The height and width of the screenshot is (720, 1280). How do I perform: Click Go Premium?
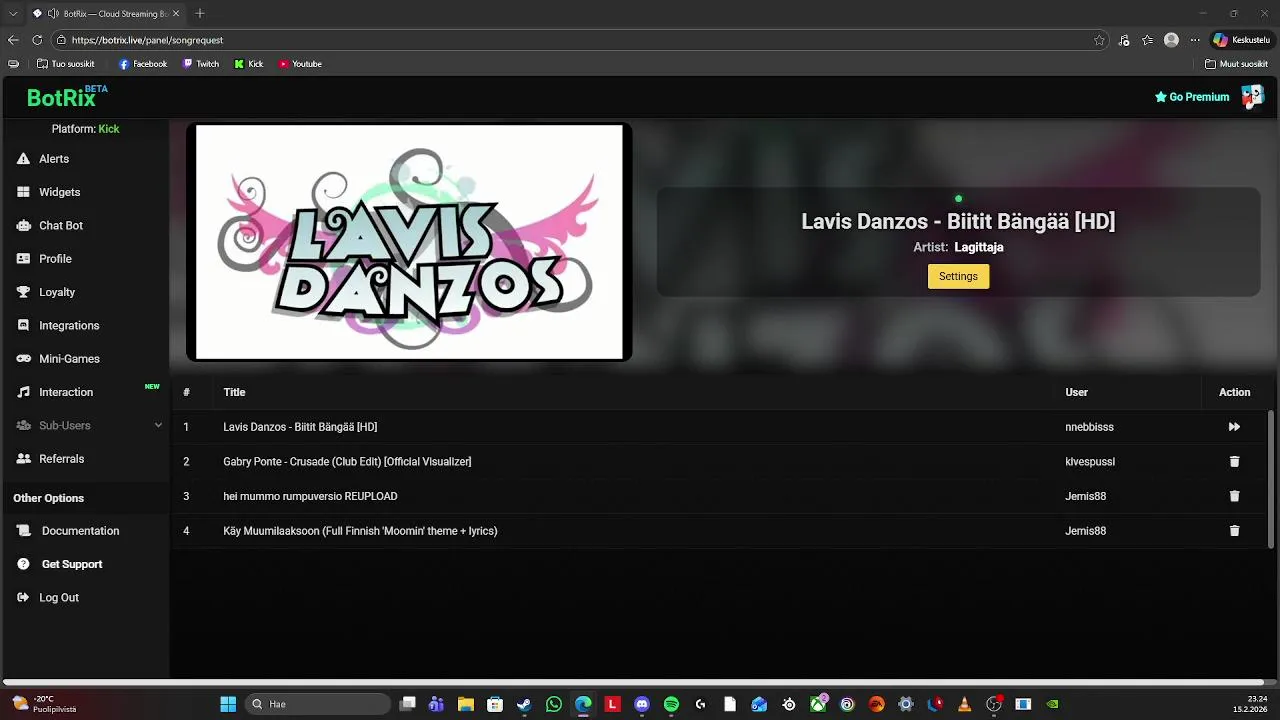pyautogui.click(x=1192, y=97)
